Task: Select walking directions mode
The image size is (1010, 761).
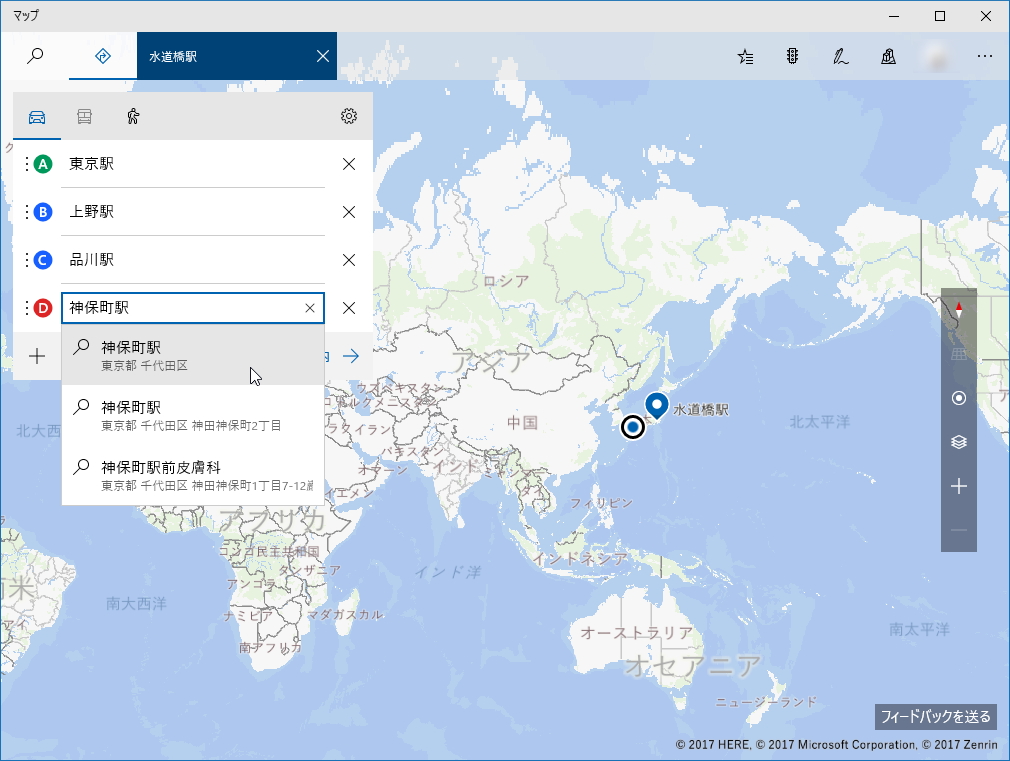Action: pos(133,116)
